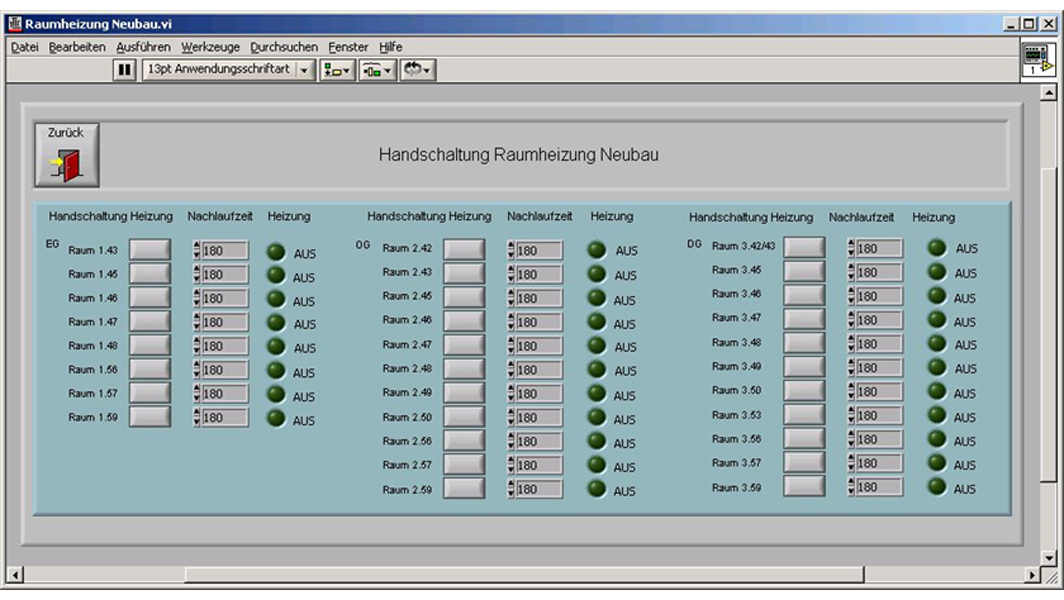Toggle manual heating switch for Raum 2.50
This screenshot has height=600, width=1064.
[x=464, y=417]
